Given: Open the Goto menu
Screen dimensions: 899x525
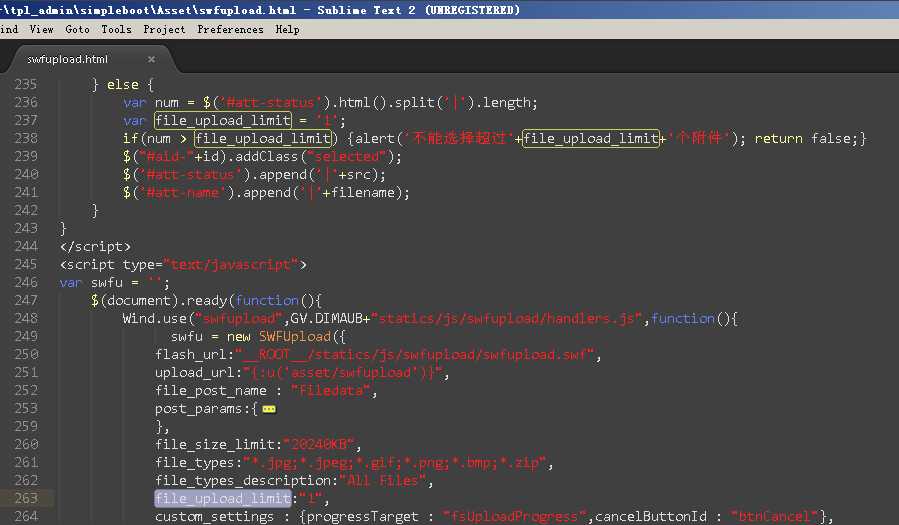Looking at the screenshot, I should [x=77, y=29].
